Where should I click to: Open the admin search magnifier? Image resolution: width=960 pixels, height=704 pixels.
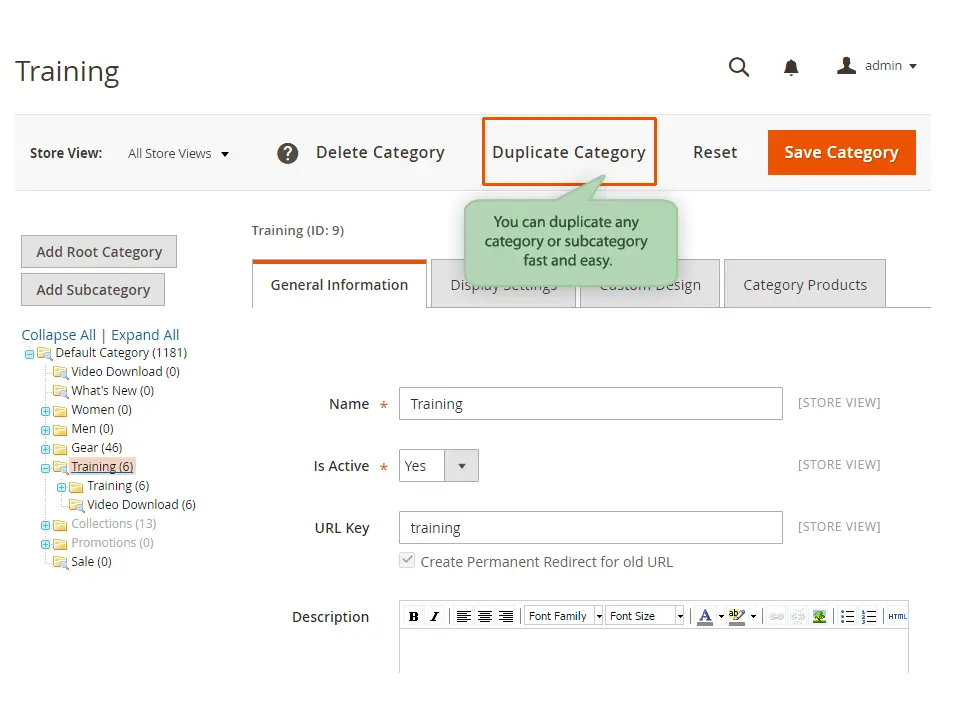click(739, 67)
